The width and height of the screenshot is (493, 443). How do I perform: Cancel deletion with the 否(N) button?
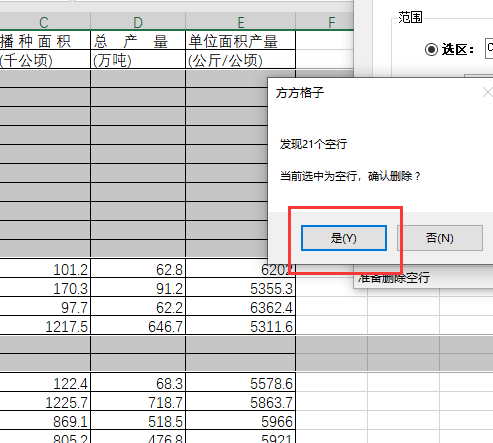(440, 238)
